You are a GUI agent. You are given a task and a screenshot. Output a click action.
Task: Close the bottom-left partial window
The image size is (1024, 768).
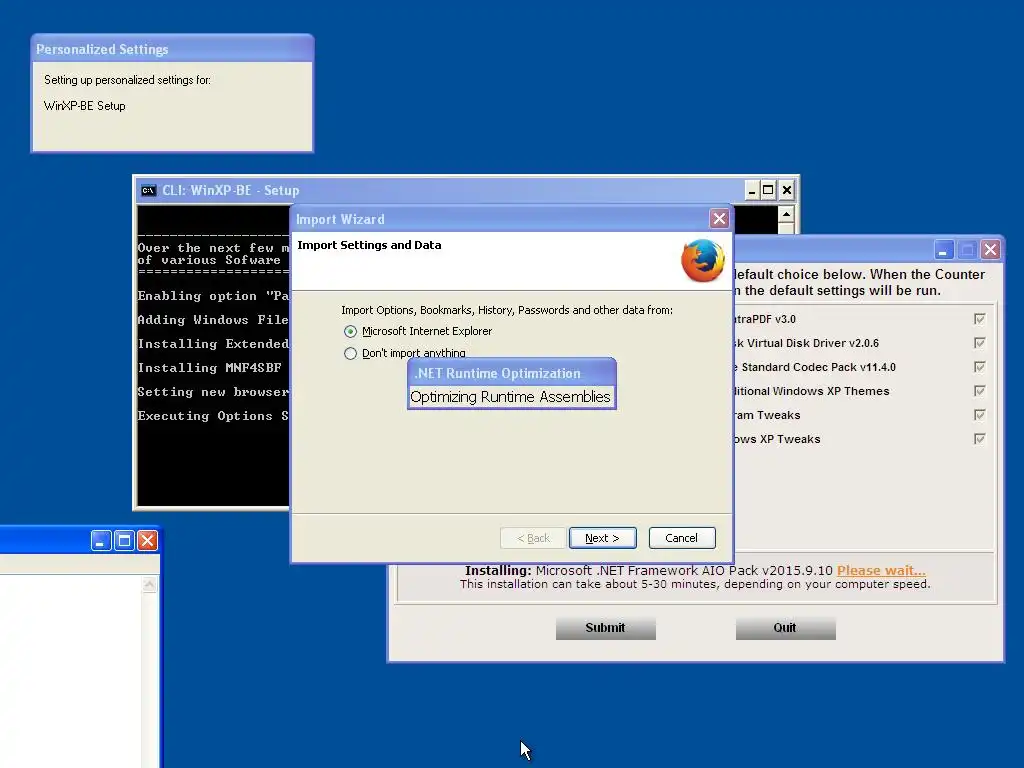tap(148, 541)
